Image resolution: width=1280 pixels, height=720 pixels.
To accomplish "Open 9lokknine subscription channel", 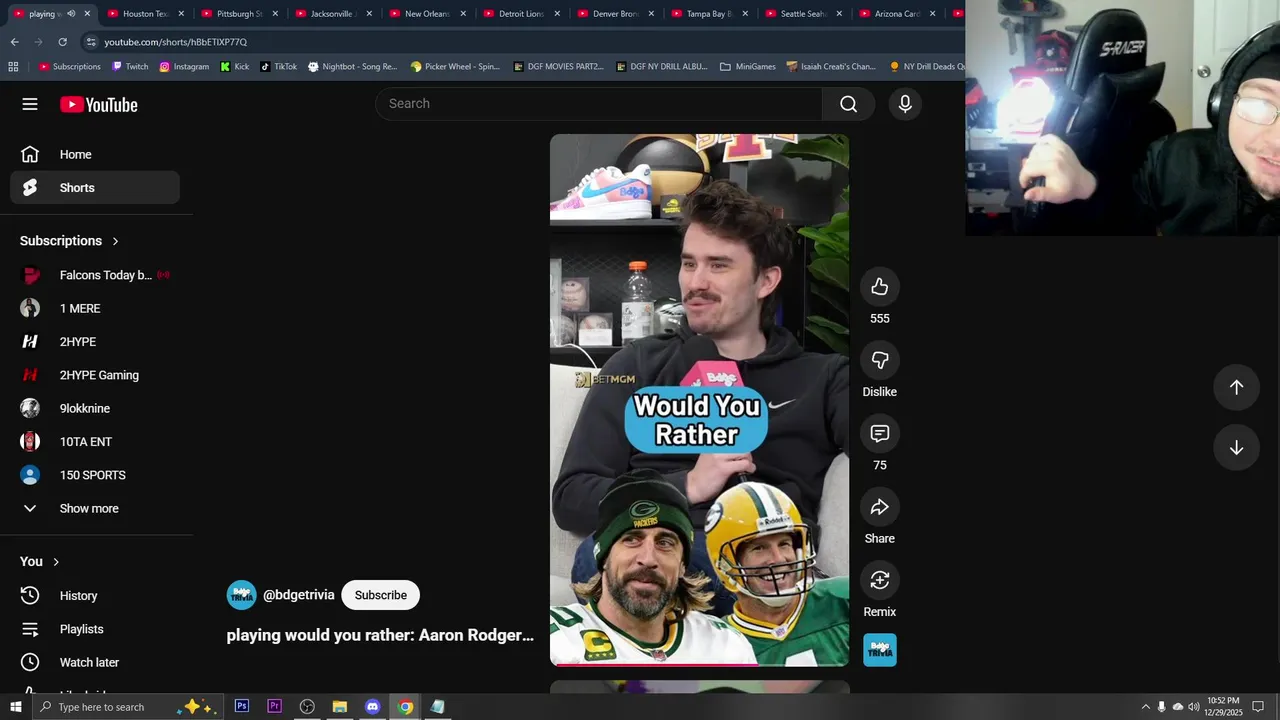I will point(95,408).
